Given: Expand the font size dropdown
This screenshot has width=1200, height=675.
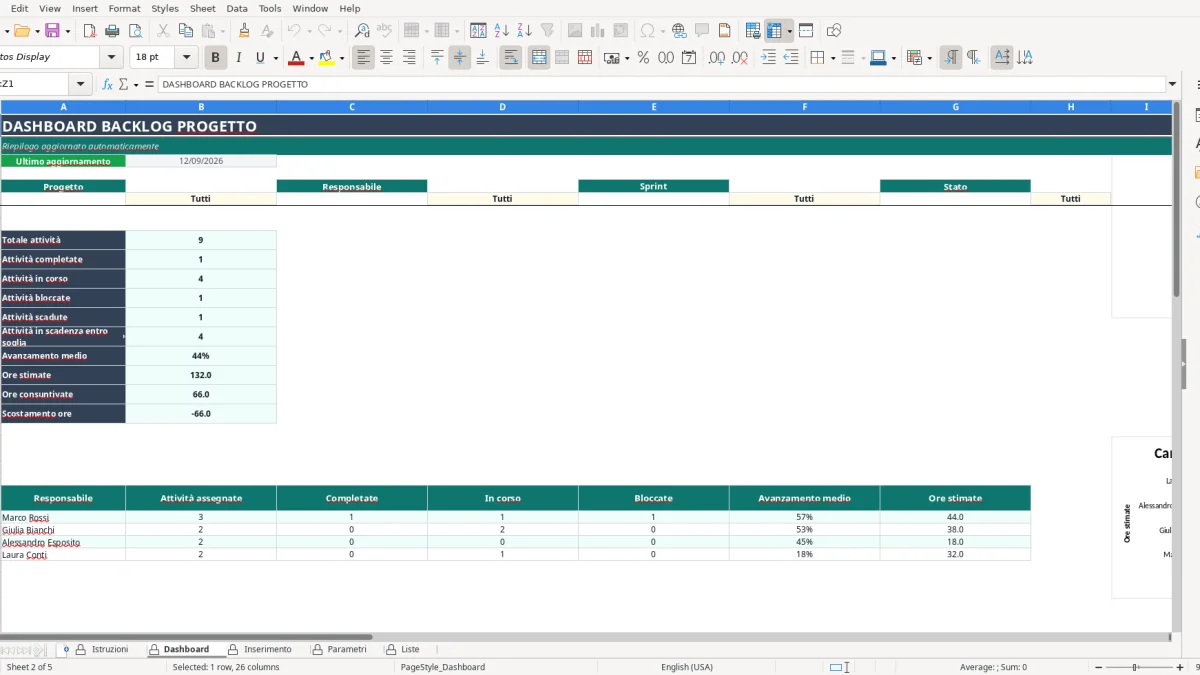Looking at the screenshot, I should pos(187,57).
